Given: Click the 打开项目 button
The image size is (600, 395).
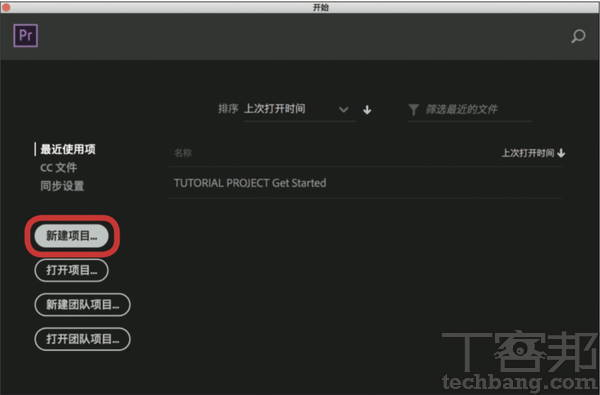Looking at the screenshot, I should click(x=72, y=270).
